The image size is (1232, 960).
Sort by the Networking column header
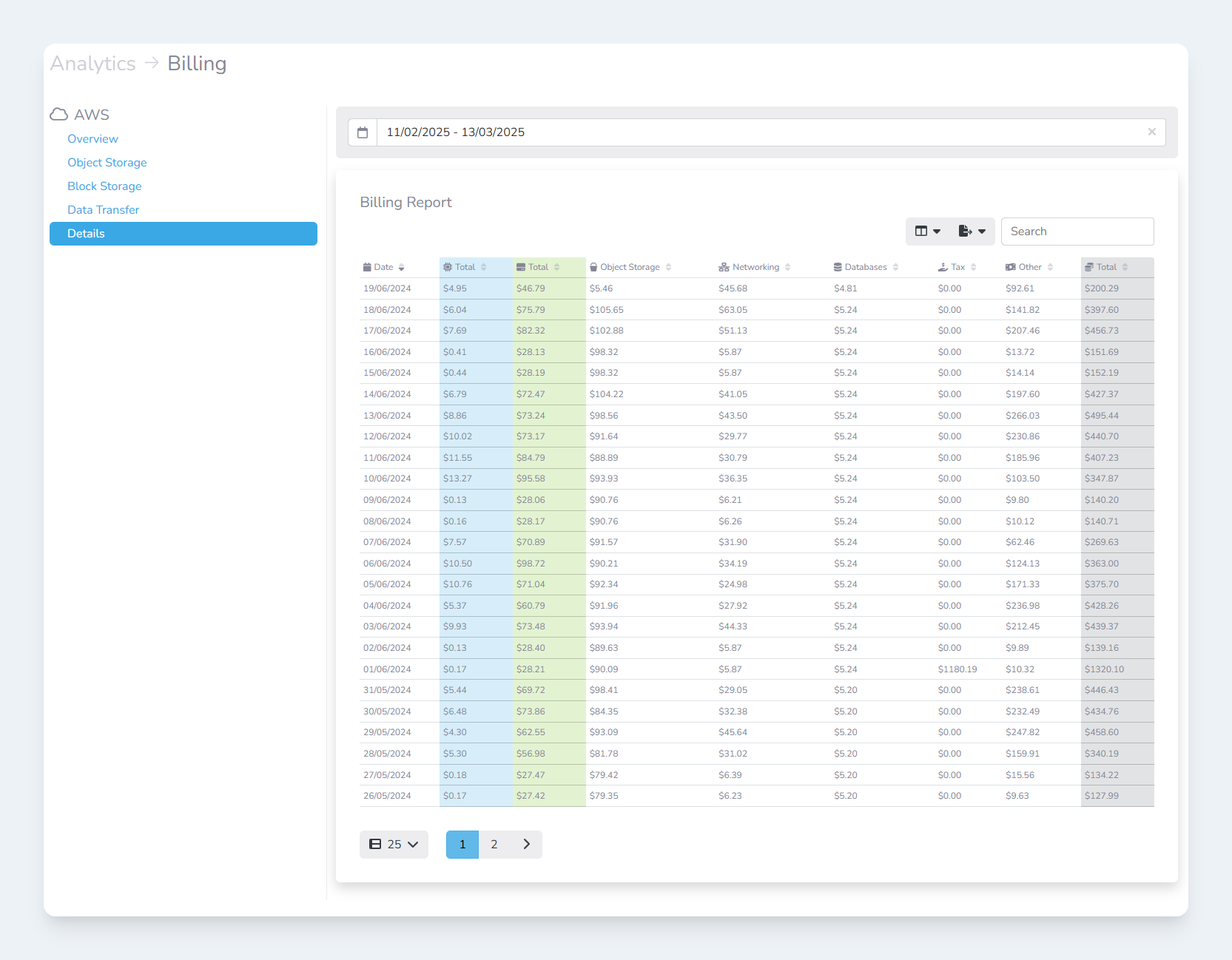point(755,267)
